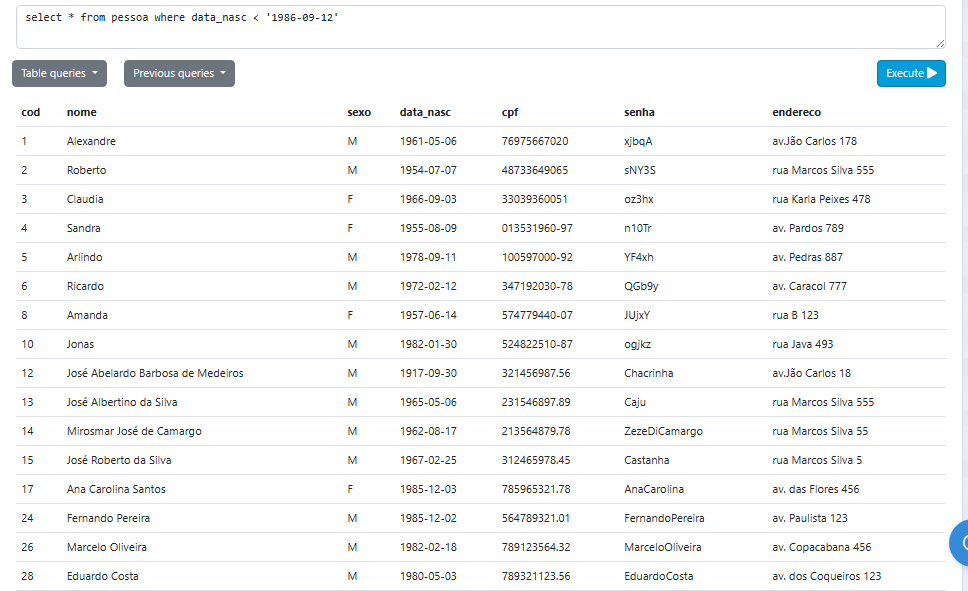
Task: Click cpf value 48733649065
Action: pos(535,170)
